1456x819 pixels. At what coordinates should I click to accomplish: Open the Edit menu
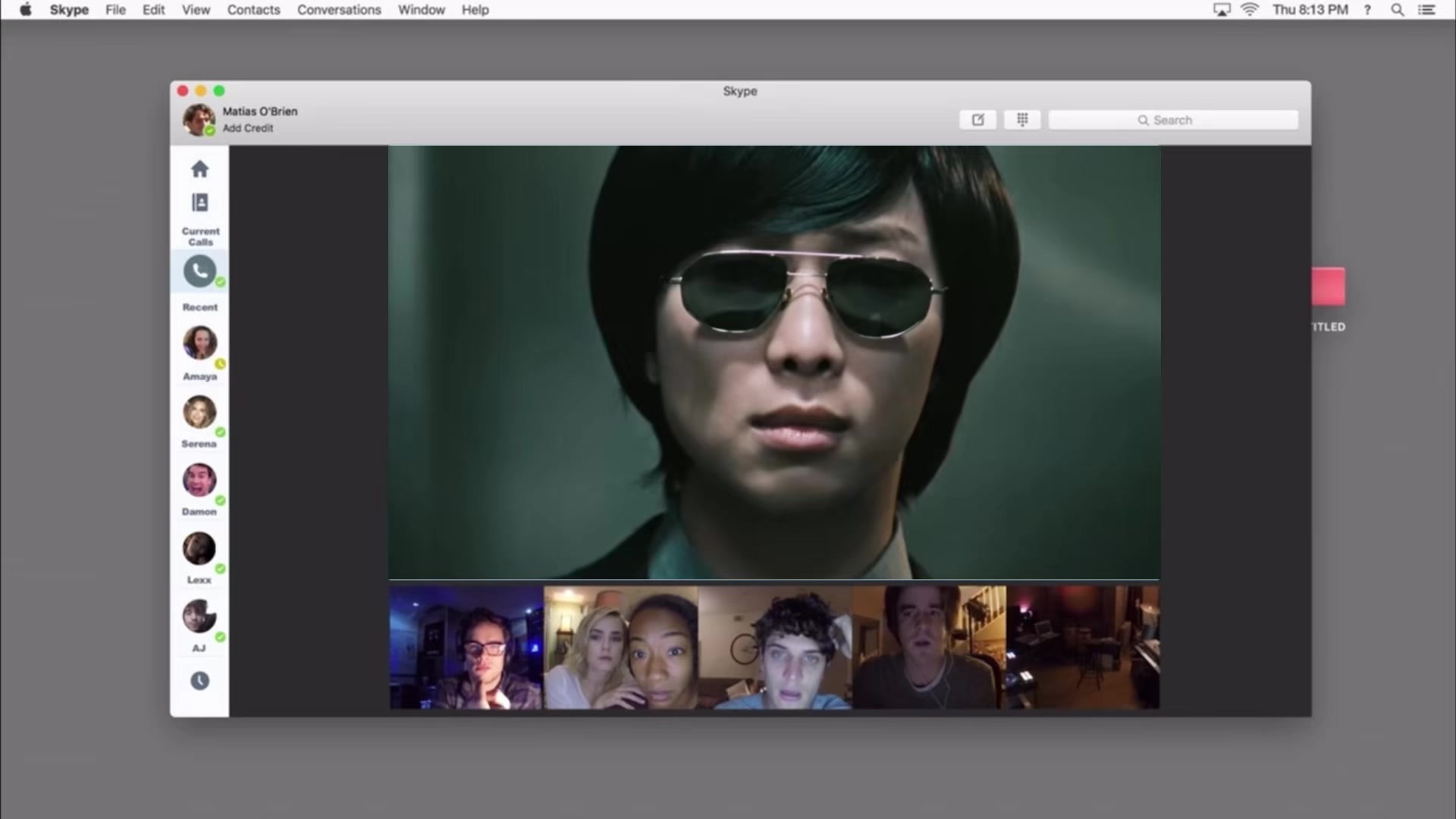(x=153, y=10)
